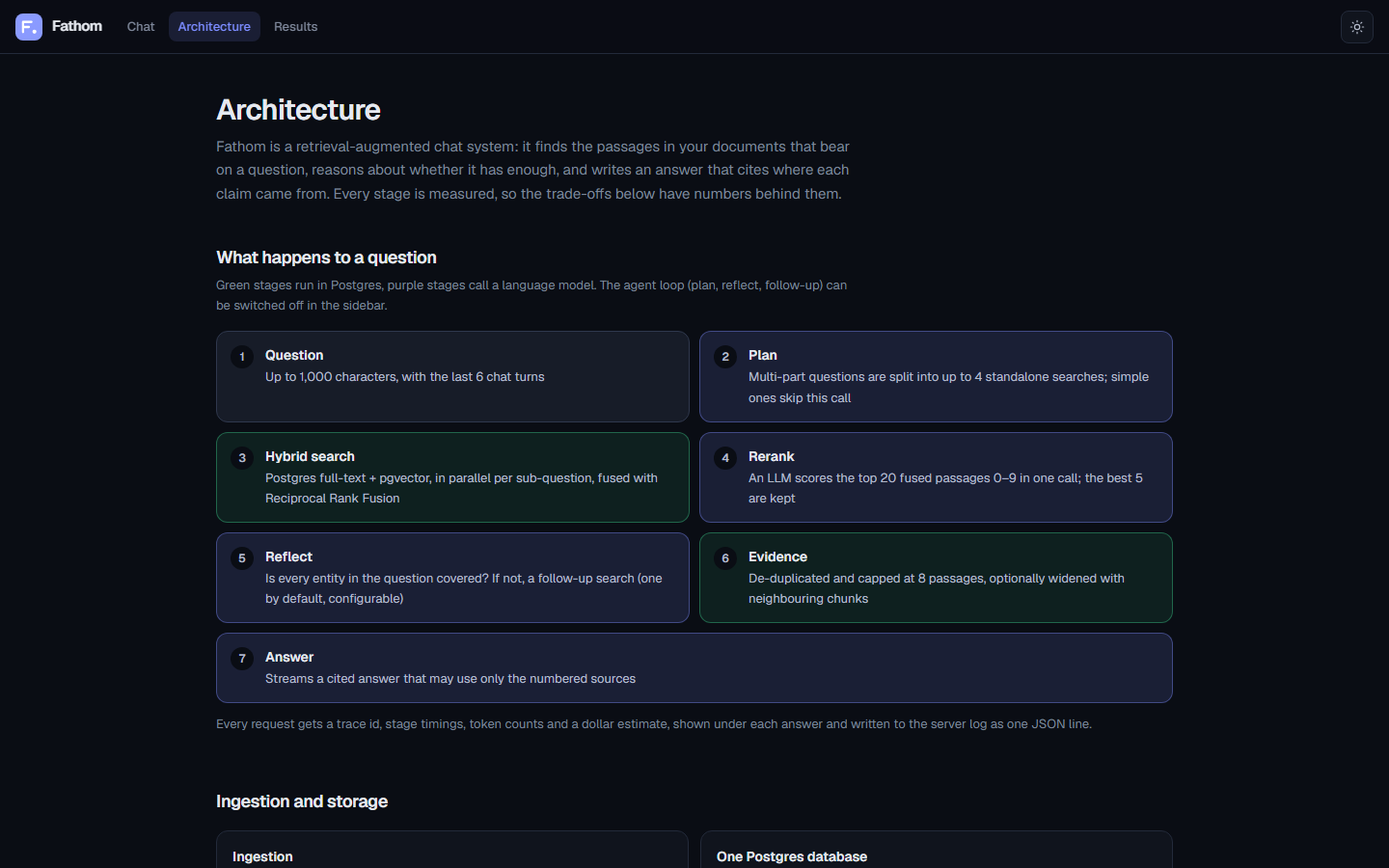Click the Hybrid search stage title

[310, 456]
